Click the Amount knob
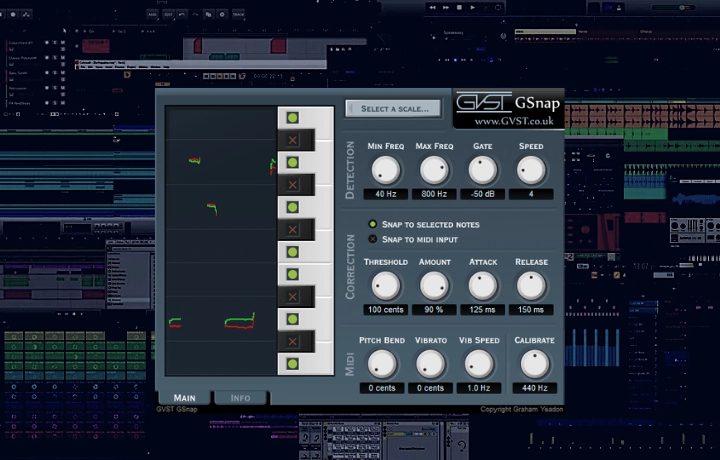 [434, 286]
